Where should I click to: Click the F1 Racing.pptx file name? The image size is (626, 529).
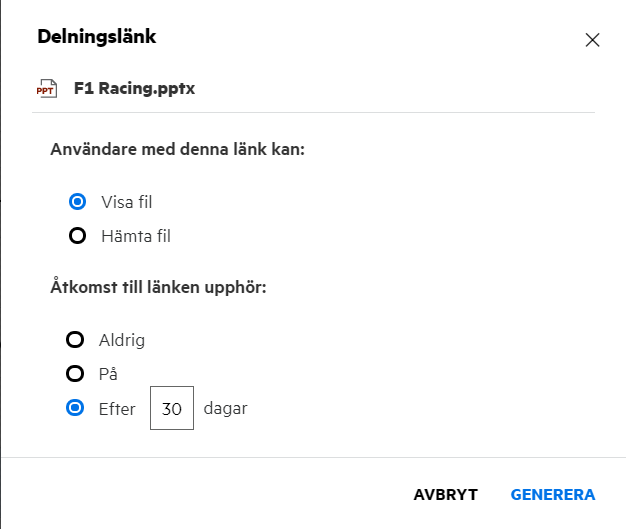[134, 88]
